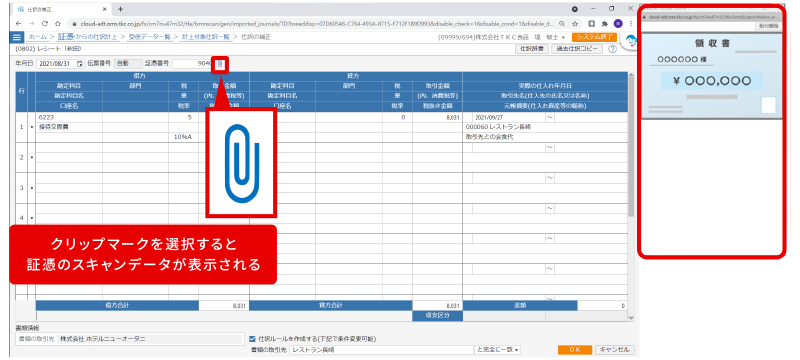Bookmark this page with star icon
This screenshot has width=800, height=360.
point(575,23)
